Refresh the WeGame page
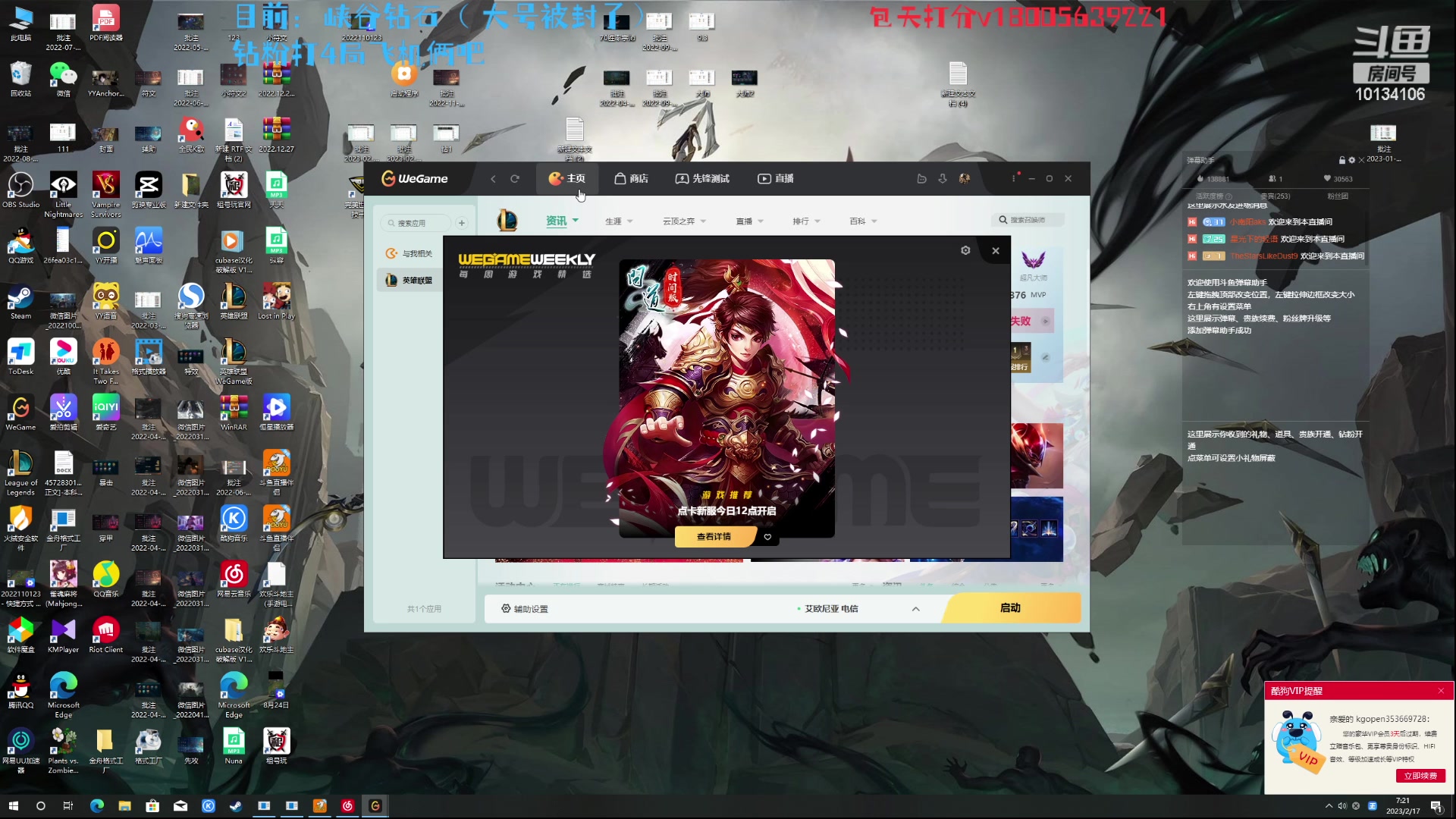1456x819 pixels. [515, 179]
